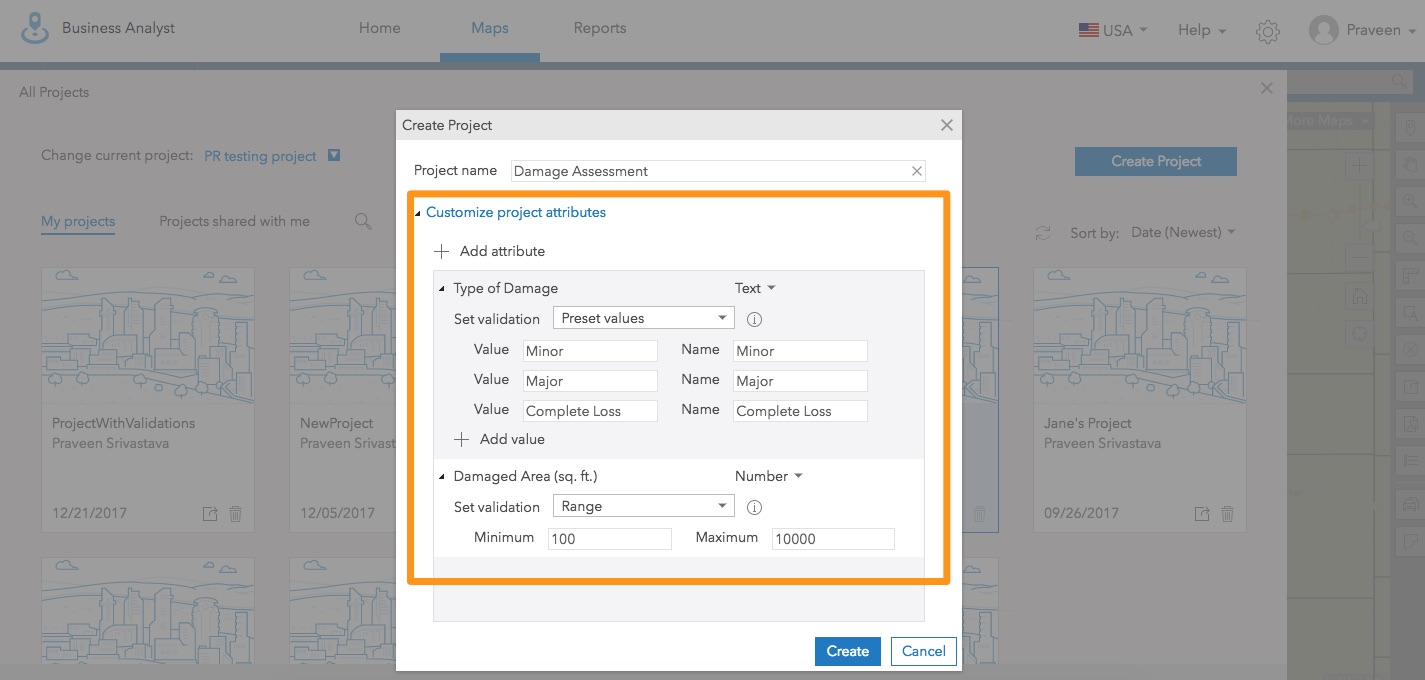Click the map zoom in plus button

[x=1359, y=167]
